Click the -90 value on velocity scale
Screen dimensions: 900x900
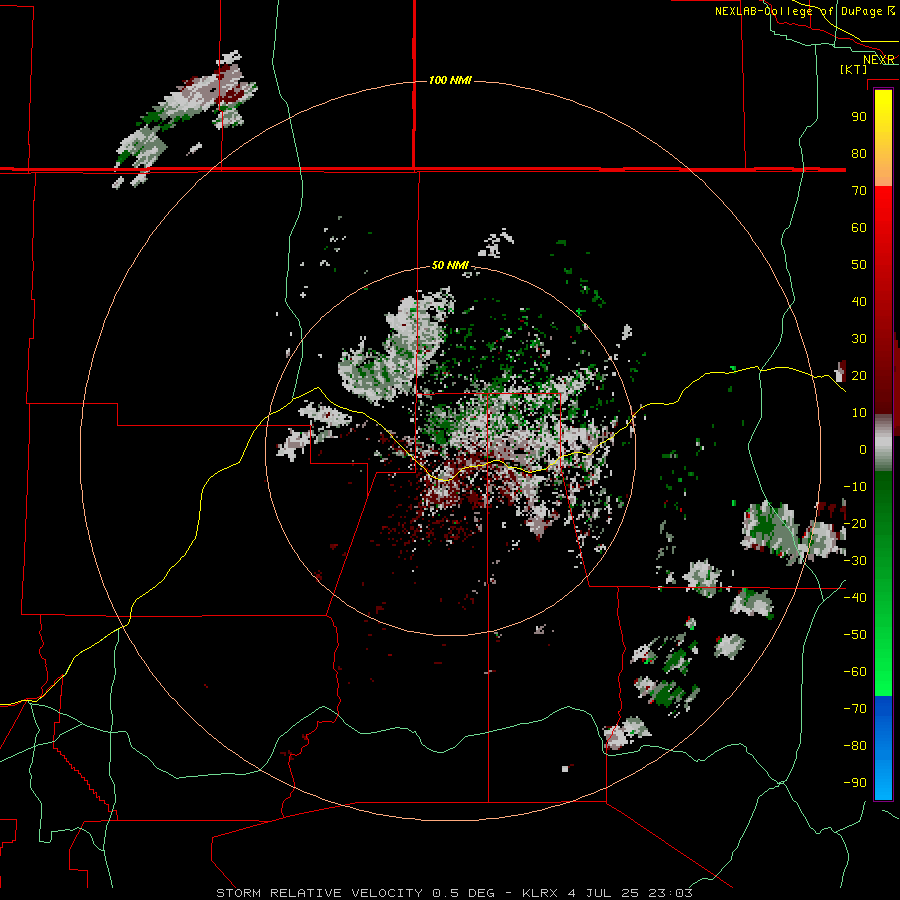(855, 783)
